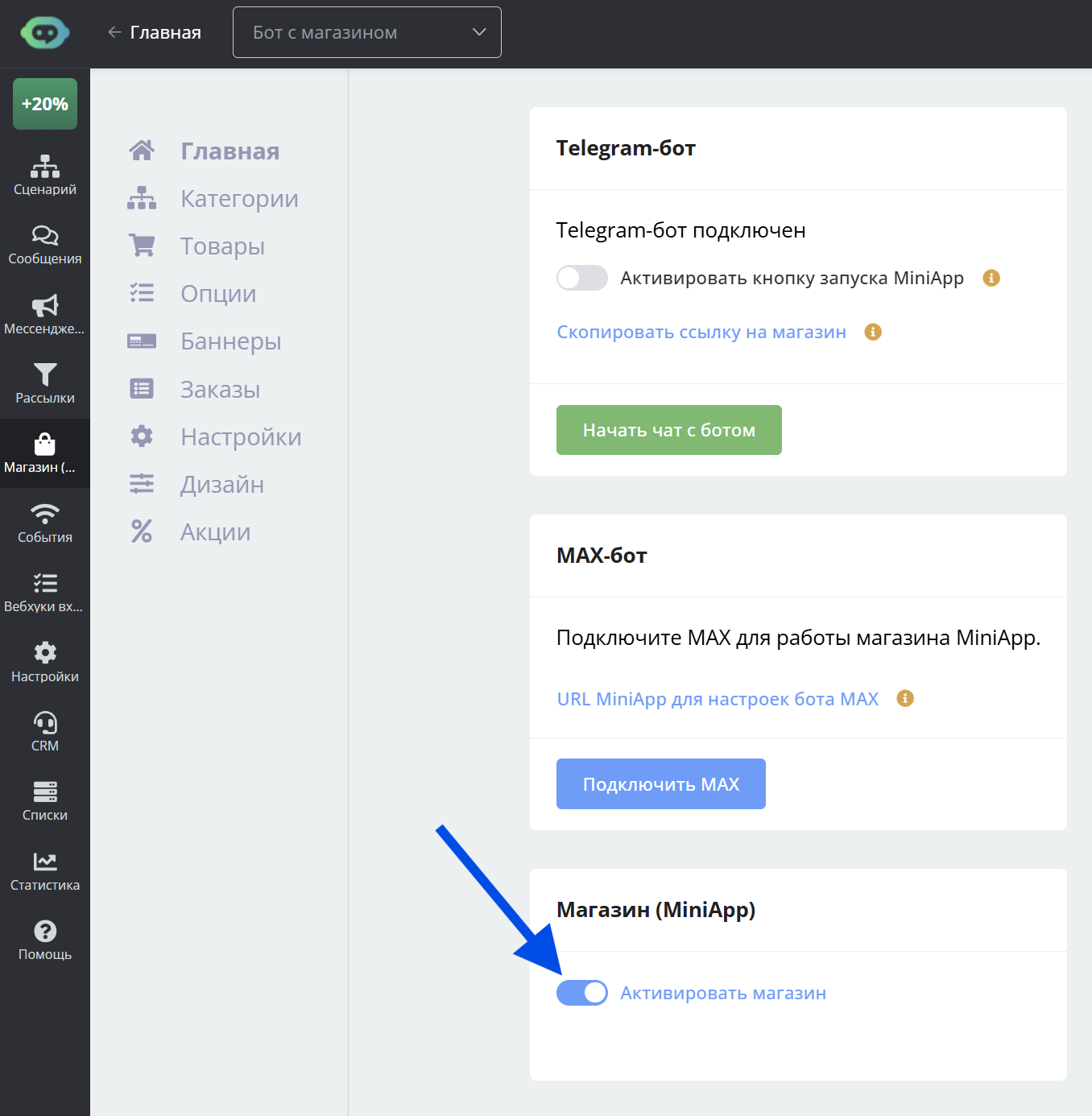Open Дизайн in the shop menu

point(196,484)
